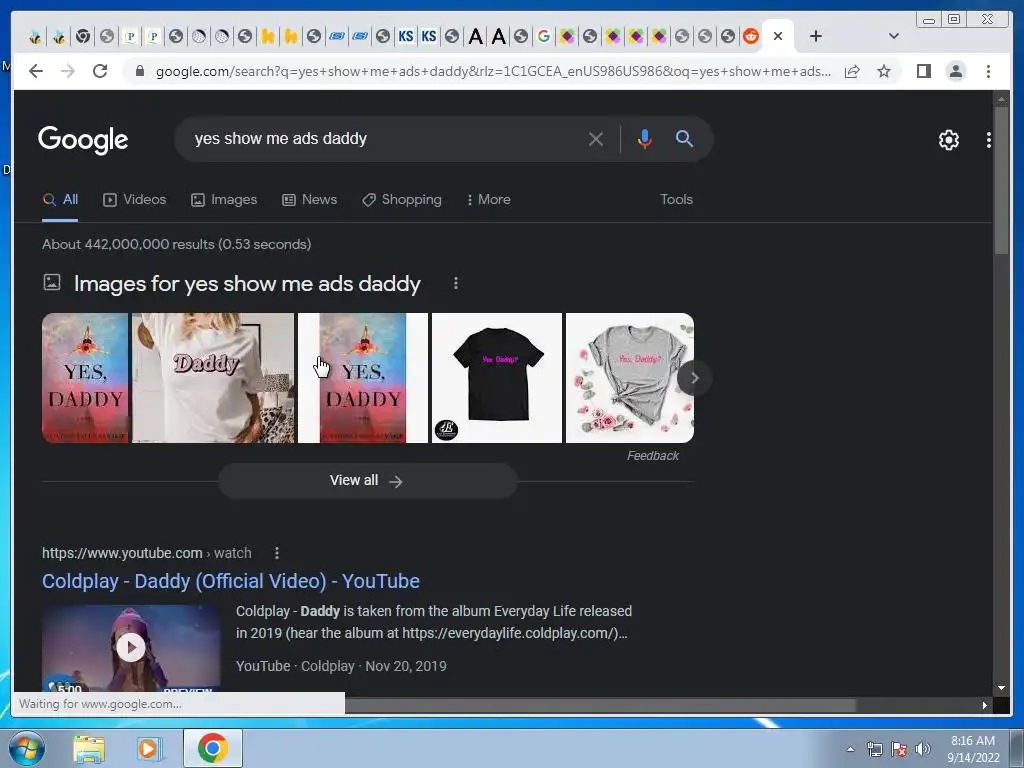Image resolution: width=1024 pixels, height=768 pixels.
Task: Expand the More search filters menu
Action: pos(488,199)
